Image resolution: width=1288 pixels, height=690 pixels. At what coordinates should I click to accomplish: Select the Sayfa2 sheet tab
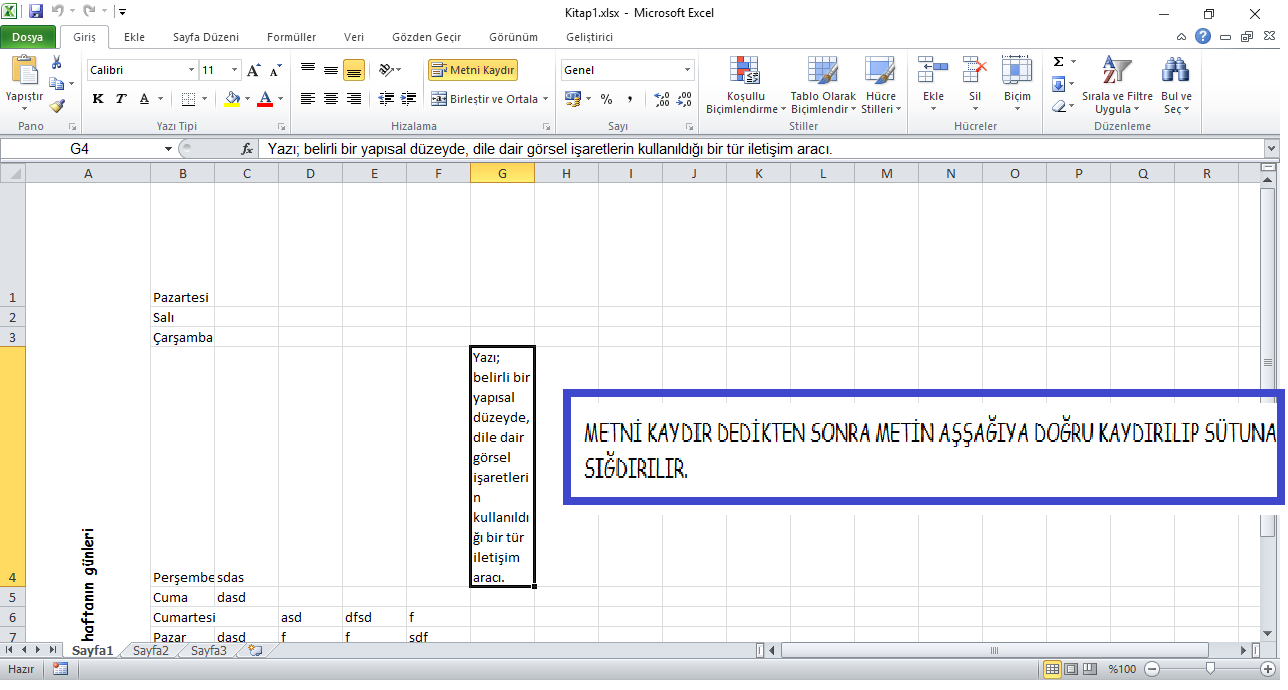click(151, 650)
